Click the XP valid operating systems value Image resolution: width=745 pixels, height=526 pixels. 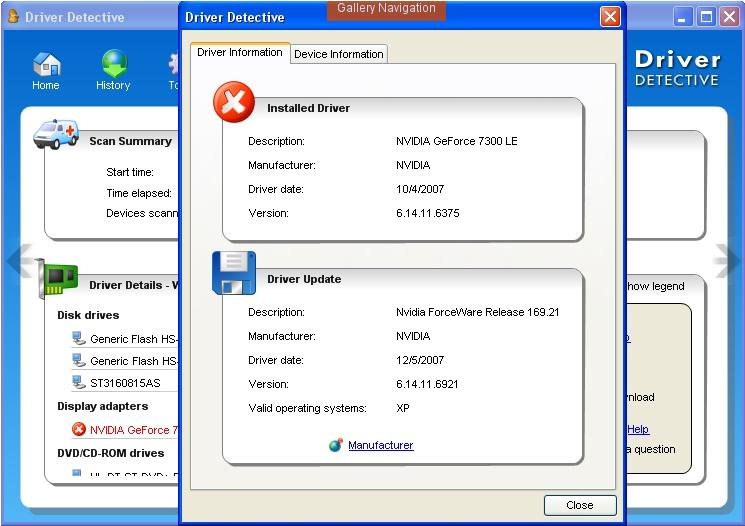point(403,408)
